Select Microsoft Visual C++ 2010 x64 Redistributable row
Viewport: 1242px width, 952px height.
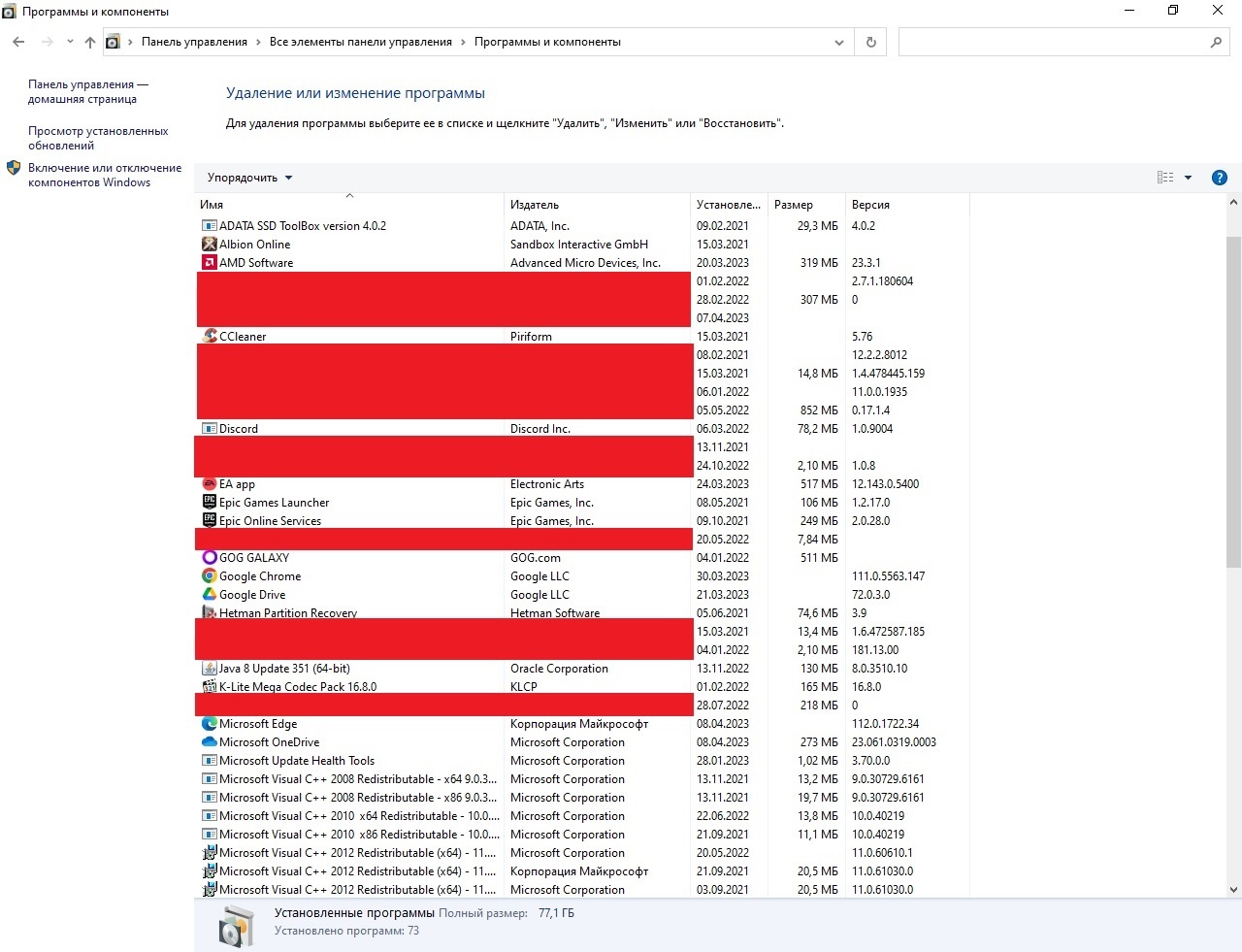582,816
